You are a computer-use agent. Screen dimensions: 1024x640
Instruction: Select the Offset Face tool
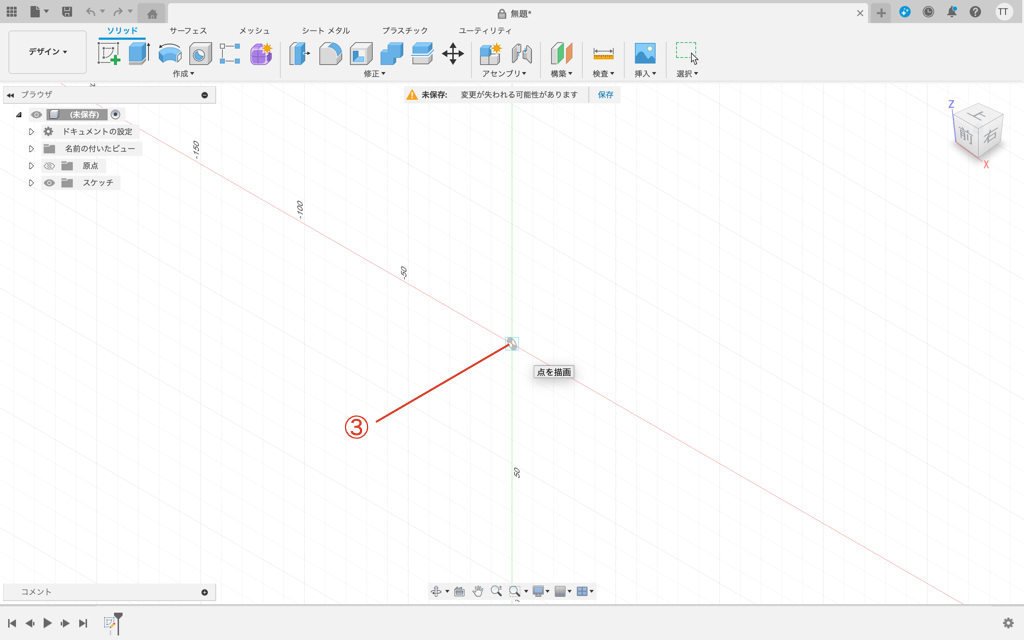422,54
